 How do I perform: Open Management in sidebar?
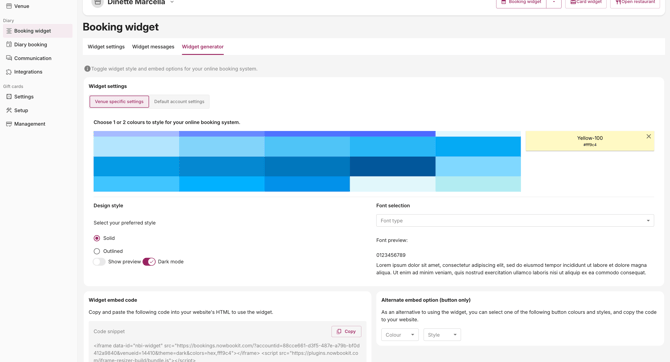pos(38,124)
